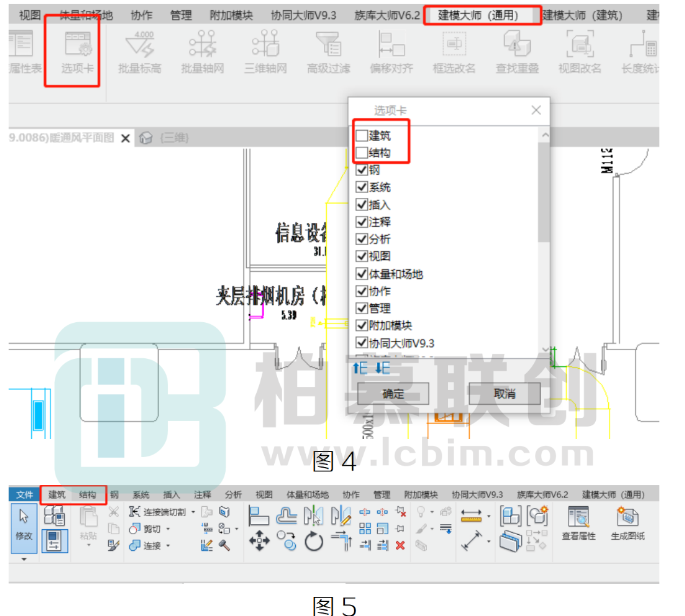This screenshot has height=616, width=685.
Task: Uncheck the 钢 checkbox
Action: pos(361,170)
